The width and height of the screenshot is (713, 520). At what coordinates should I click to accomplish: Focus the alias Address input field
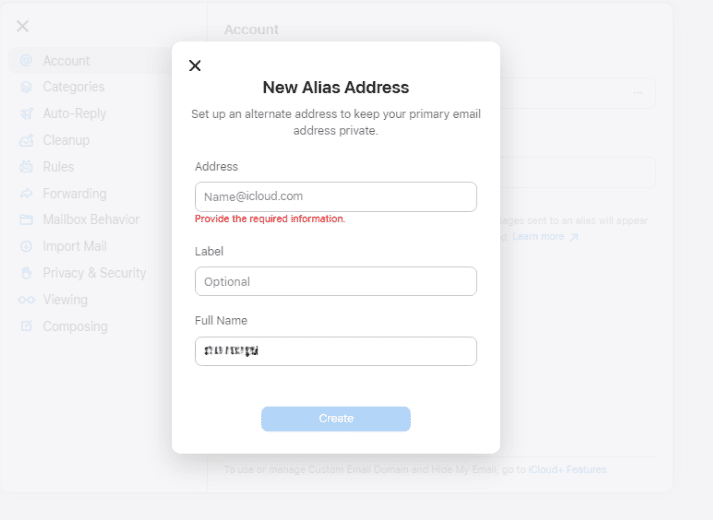(336, 197)
